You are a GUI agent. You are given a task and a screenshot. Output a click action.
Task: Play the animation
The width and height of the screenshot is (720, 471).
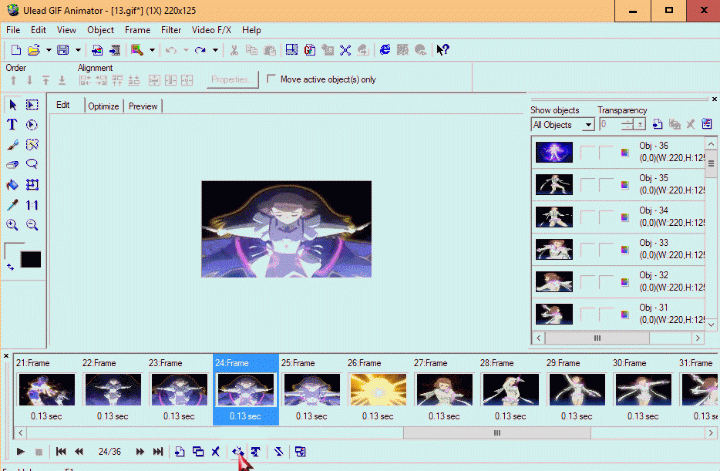coord(20,452)
